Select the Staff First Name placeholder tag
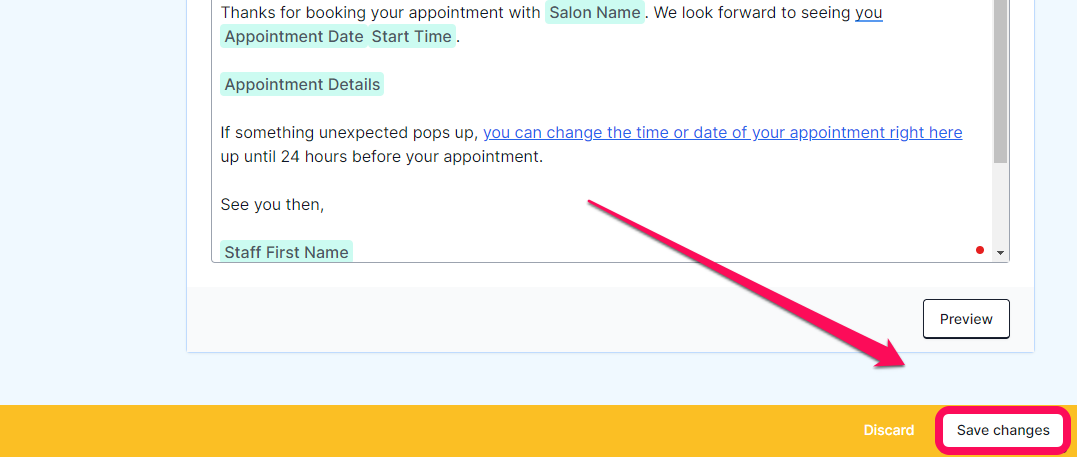Viewport: 1077px width, 457px height. click(286, 252)
